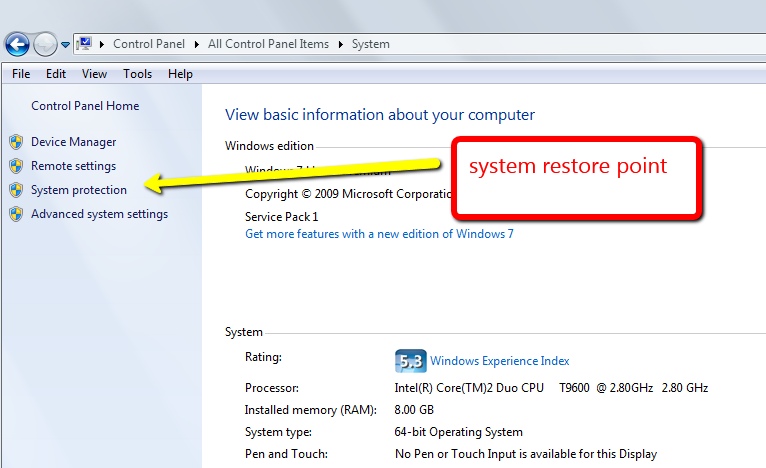Click the Back navigation arrow button
766x468 pixels.
coord(17,44)
